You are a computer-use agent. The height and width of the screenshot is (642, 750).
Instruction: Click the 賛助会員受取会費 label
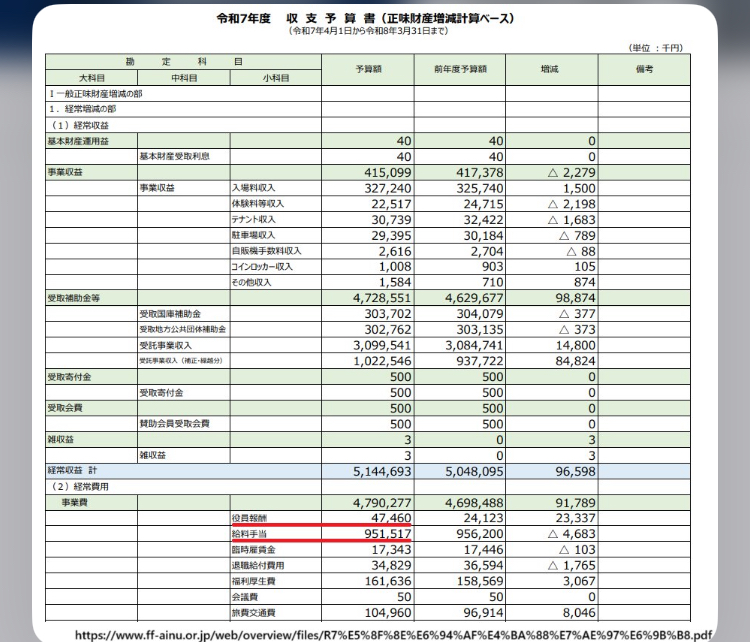[175, 424]
